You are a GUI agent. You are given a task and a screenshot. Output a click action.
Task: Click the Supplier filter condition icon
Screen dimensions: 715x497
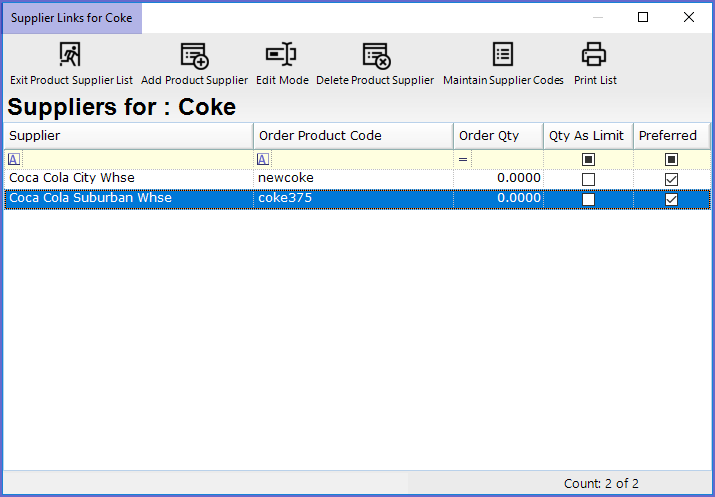coord(12,159)
